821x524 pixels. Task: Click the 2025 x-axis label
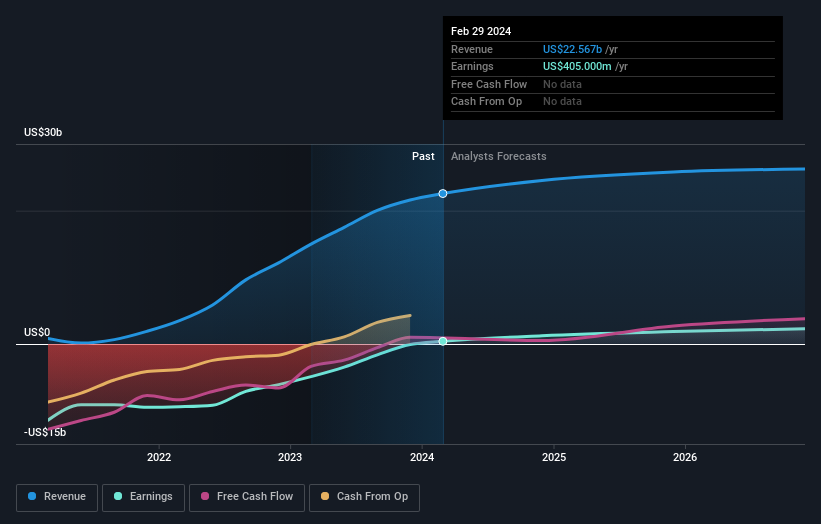pos(554,458)
